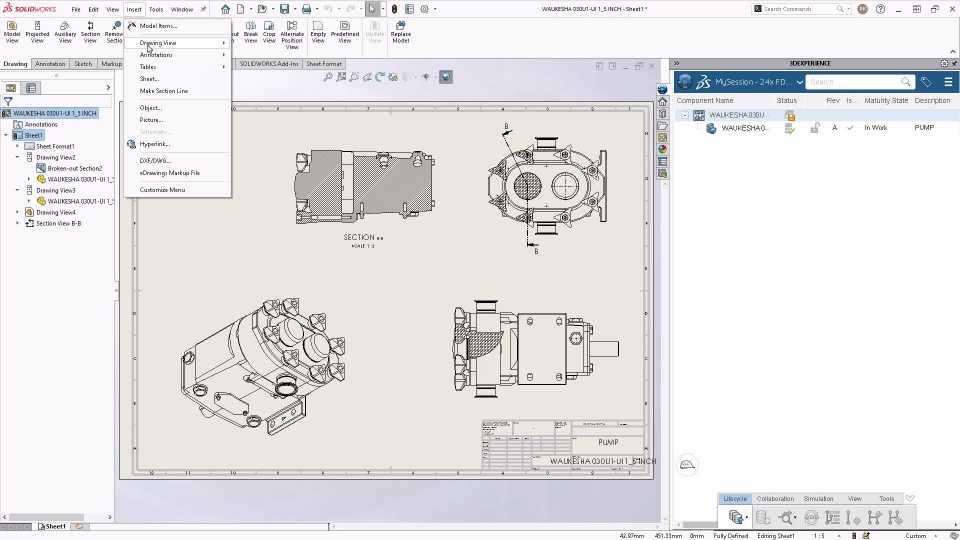Image resolution: width=960 pixels, height=540 pixels.
Task: Switch to the Annotation ribbon tab
Action: coord(50,64)
